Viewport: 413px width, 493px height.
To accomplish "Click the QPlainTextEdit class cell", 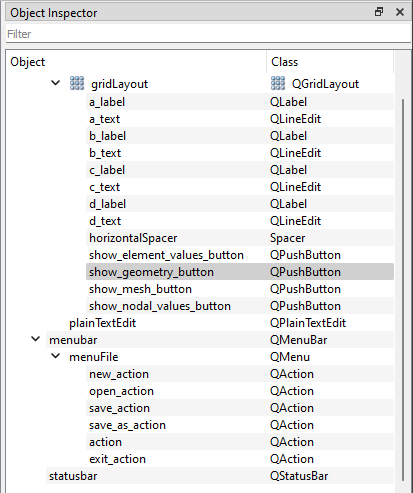I will pyautogui.click(x=308, y=323).
